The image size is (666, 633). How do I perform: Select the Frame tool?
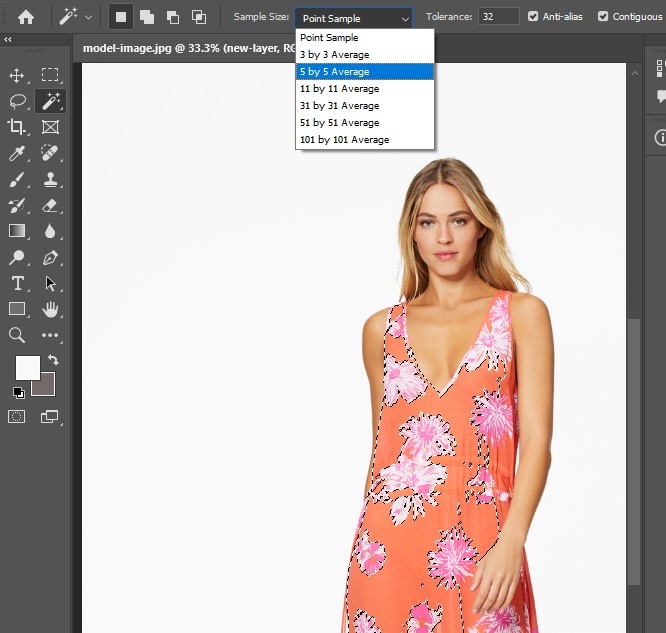(x=50, y=127)
